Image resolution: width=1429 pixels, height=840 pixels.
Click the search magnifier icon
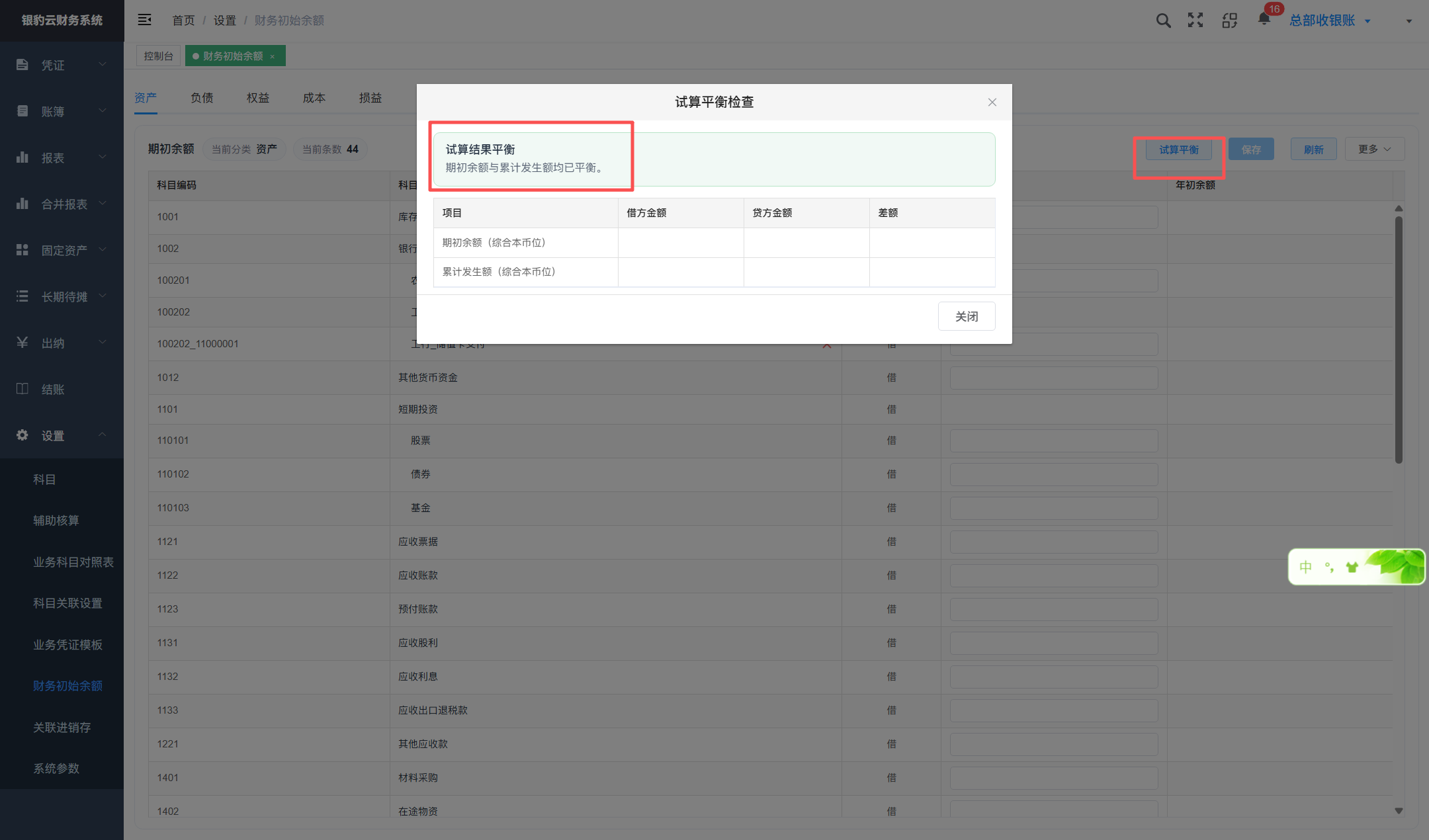1163,21
